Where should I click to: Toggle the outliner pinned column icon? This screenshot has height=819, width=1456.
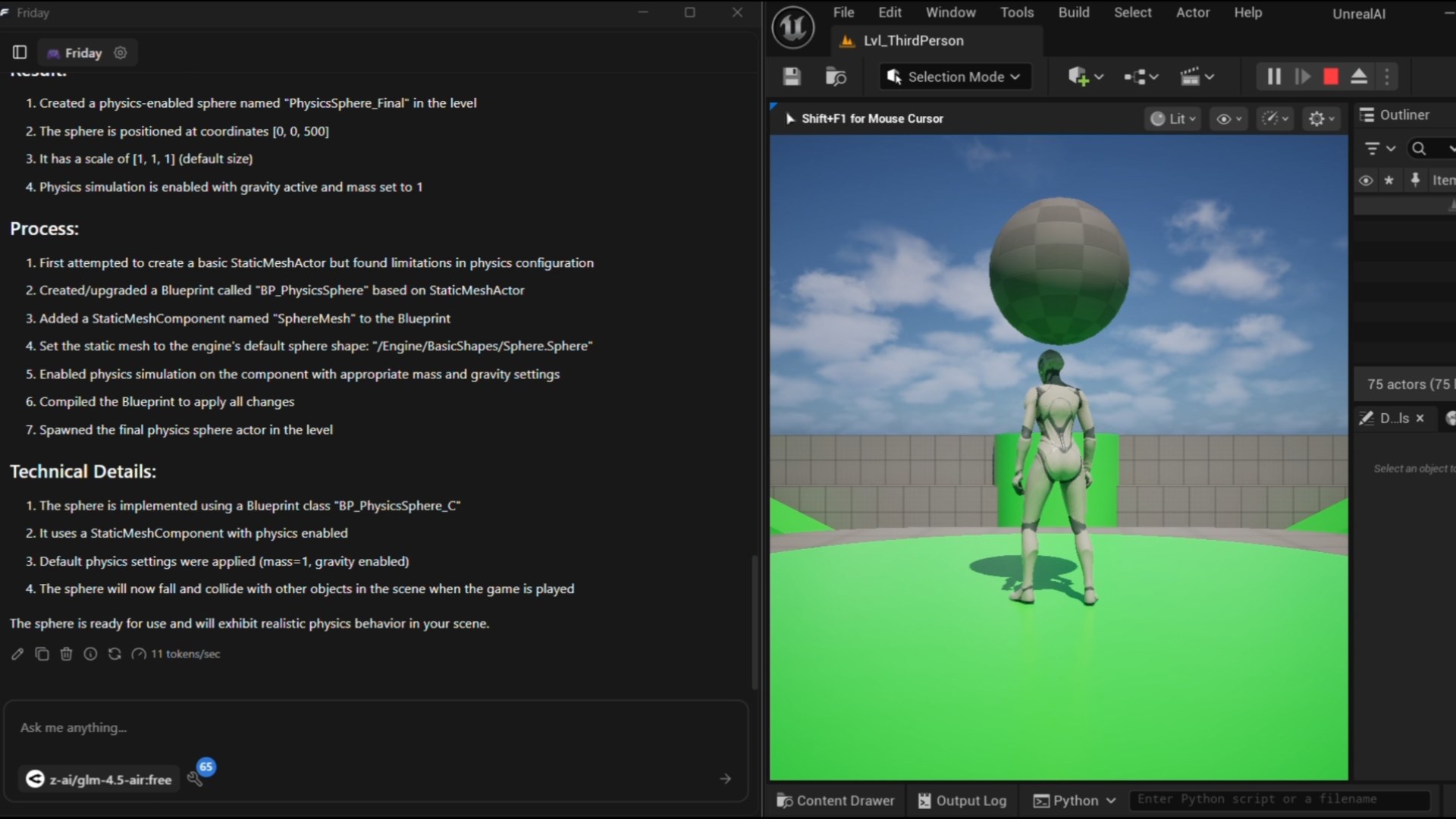coord(1415,180)
